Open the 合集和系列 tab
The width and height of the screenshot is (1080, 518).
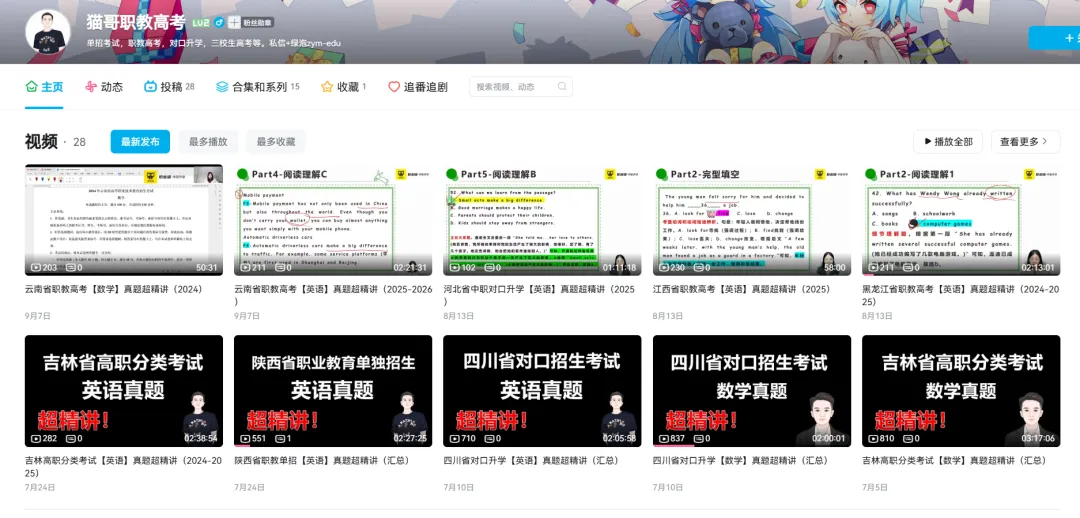(258, 87)
